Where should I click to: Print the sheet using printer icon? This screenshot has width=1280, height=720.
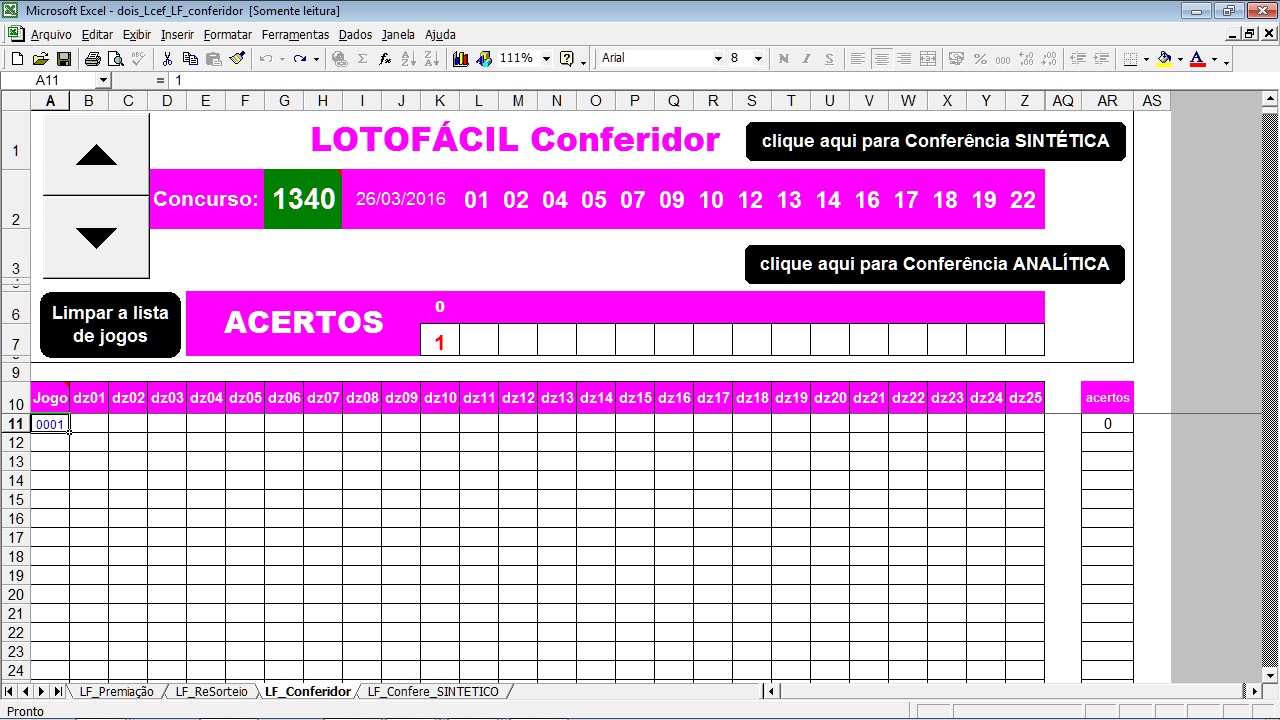coord(92,59)
